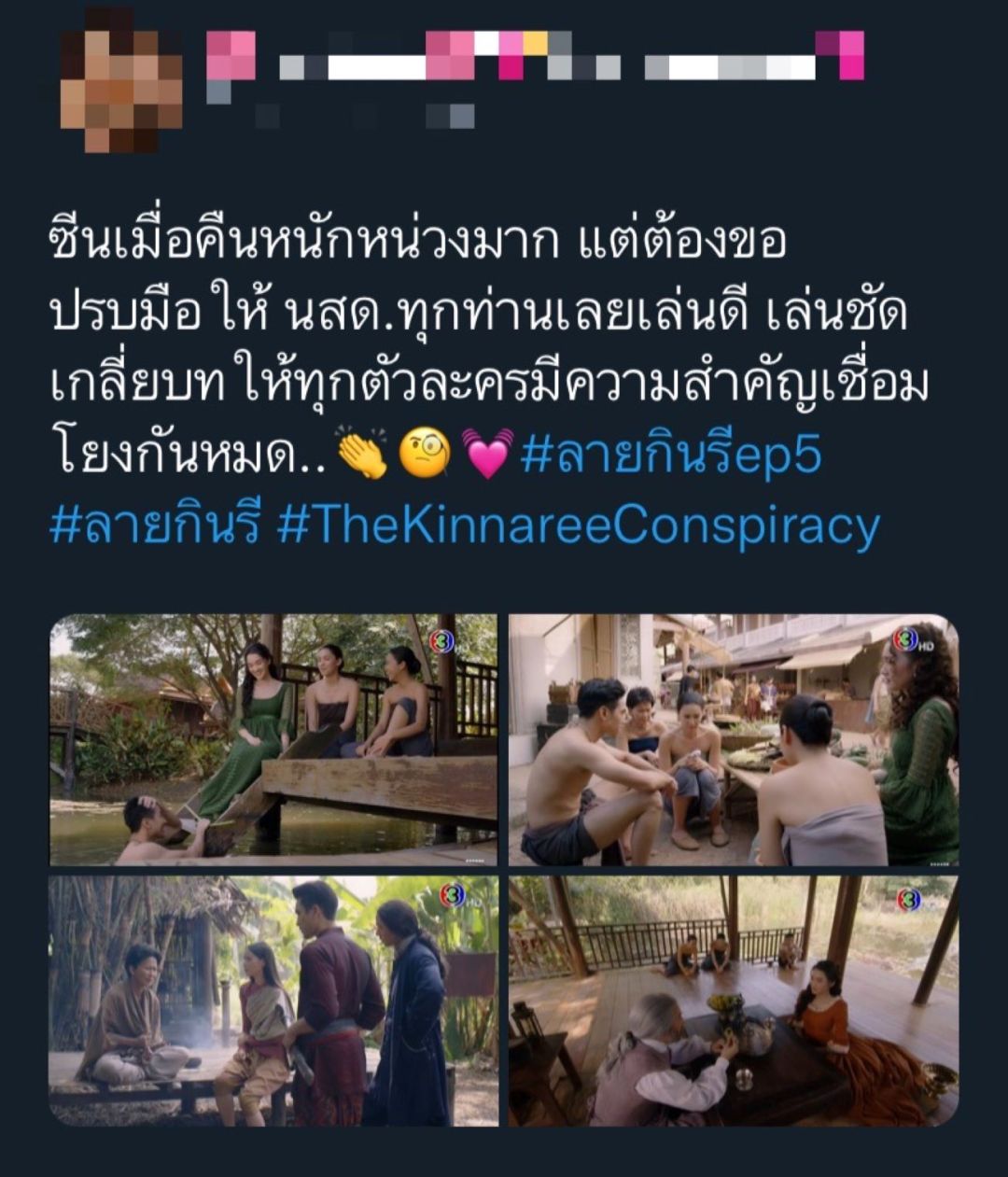Tap Channel 3 HD logo on market photo
Image resolution: width=1008 pixels, height=1177 pixels.
911,640
